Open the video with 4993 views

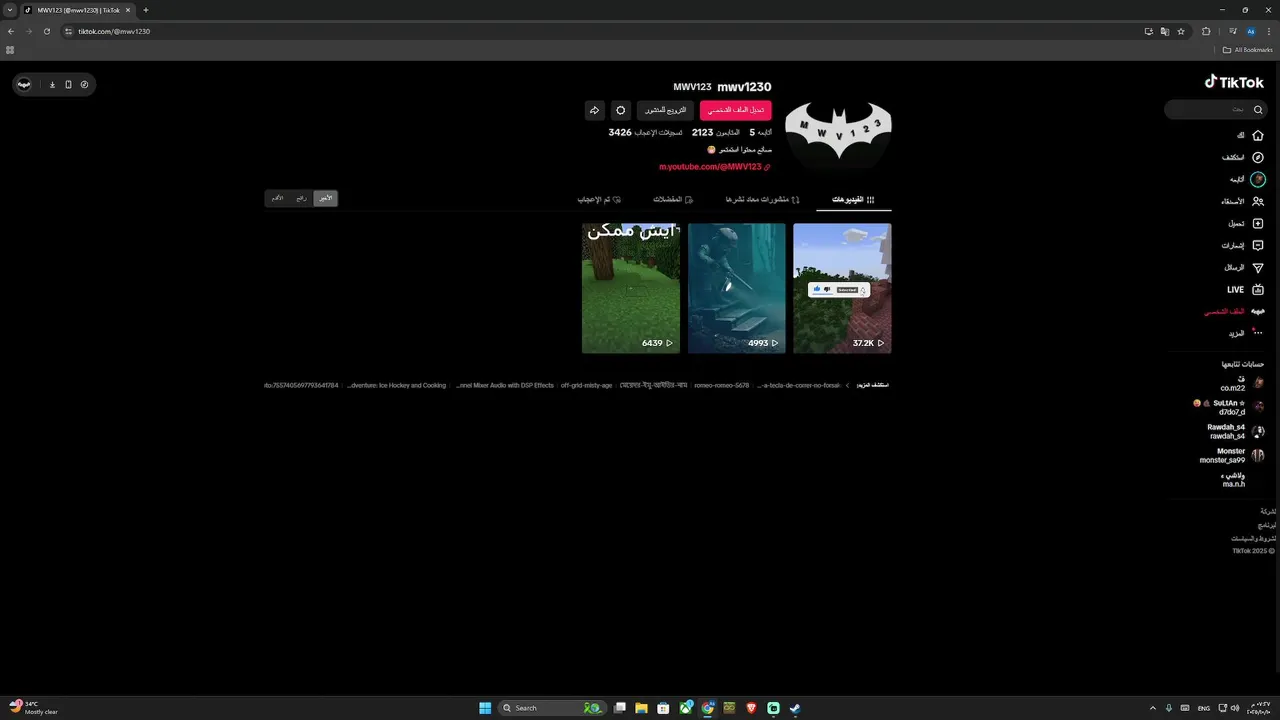point(737,288)
